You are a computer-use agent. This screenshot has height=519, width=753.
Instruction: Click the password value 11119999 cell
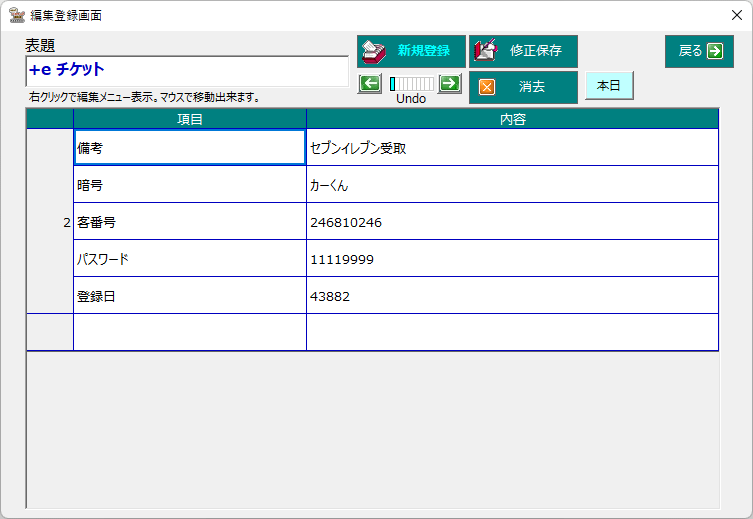[512, 259]
